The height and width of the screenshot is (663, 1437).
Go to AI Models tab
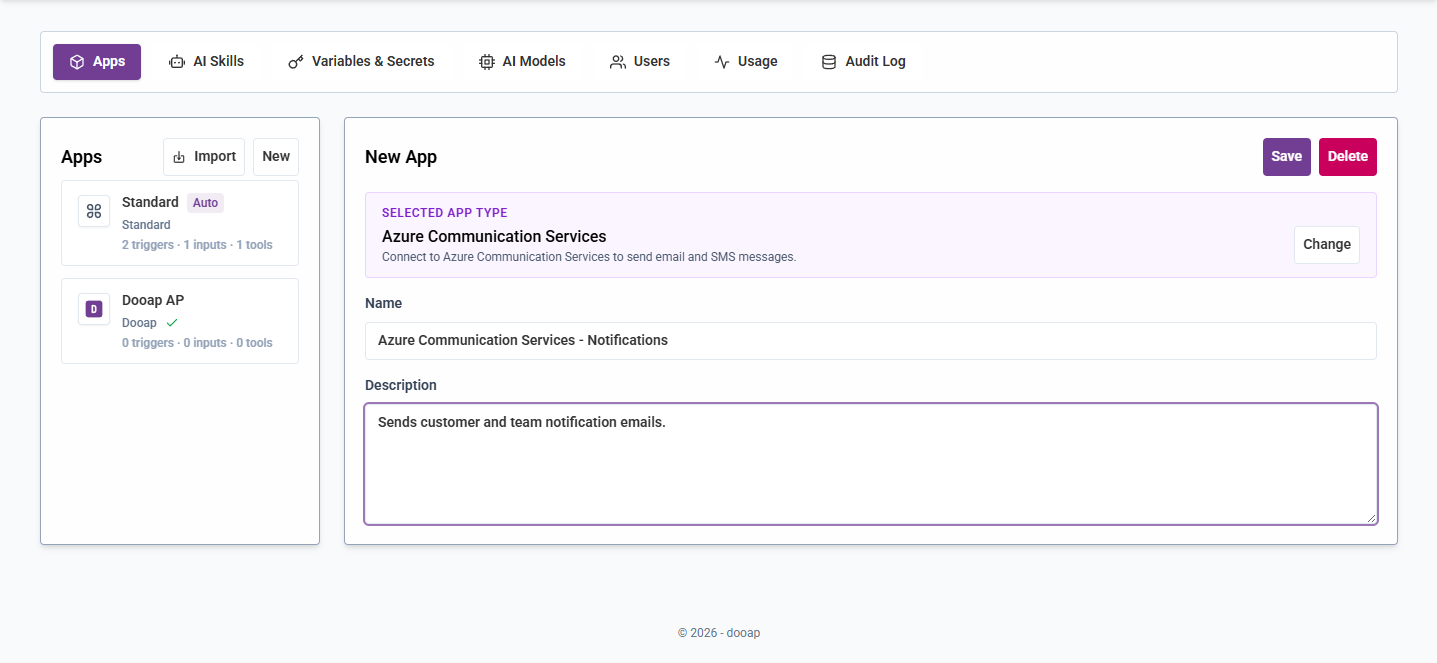pos(522,62)
